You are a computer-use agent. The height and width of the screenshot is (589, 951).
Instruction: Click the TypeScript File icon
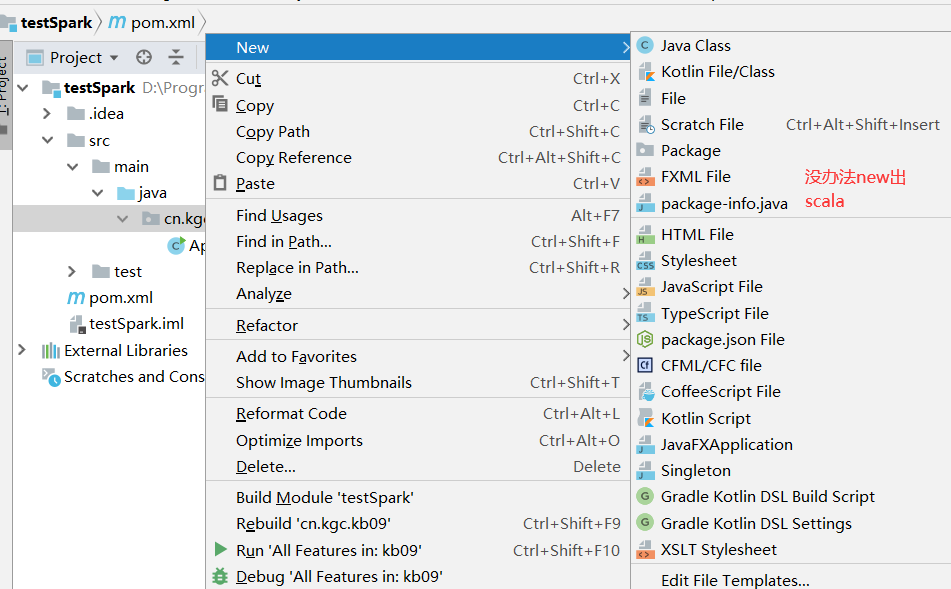pos(645,313)
